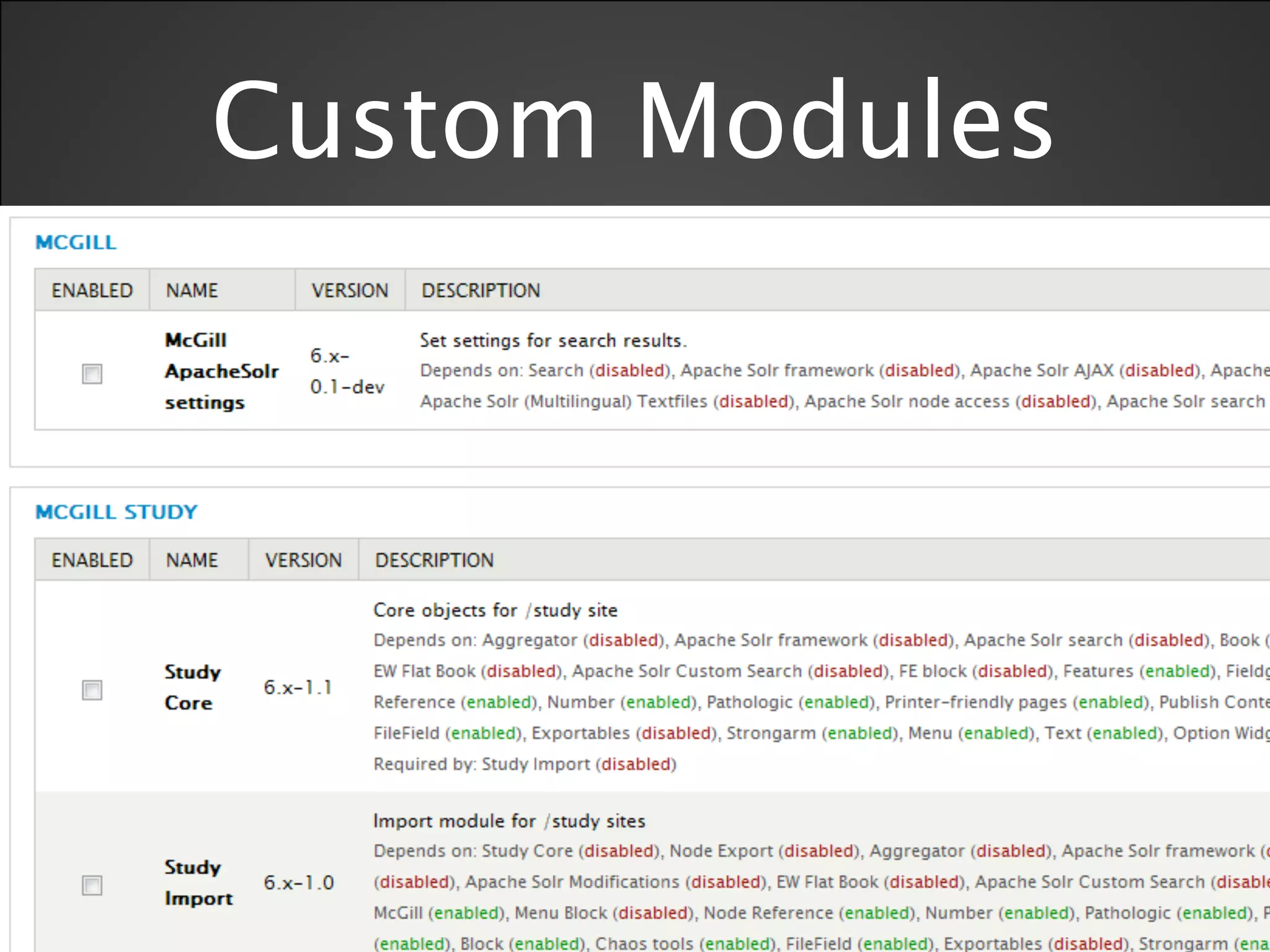Click 'Required by: Study Import (disabled)' line
The height and width of the screenshot is (952, 1270).
[525, 764]
